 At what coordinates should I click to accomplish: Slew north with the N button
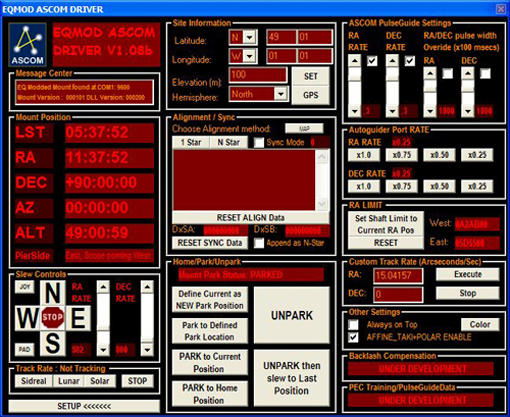pos(52,293)
